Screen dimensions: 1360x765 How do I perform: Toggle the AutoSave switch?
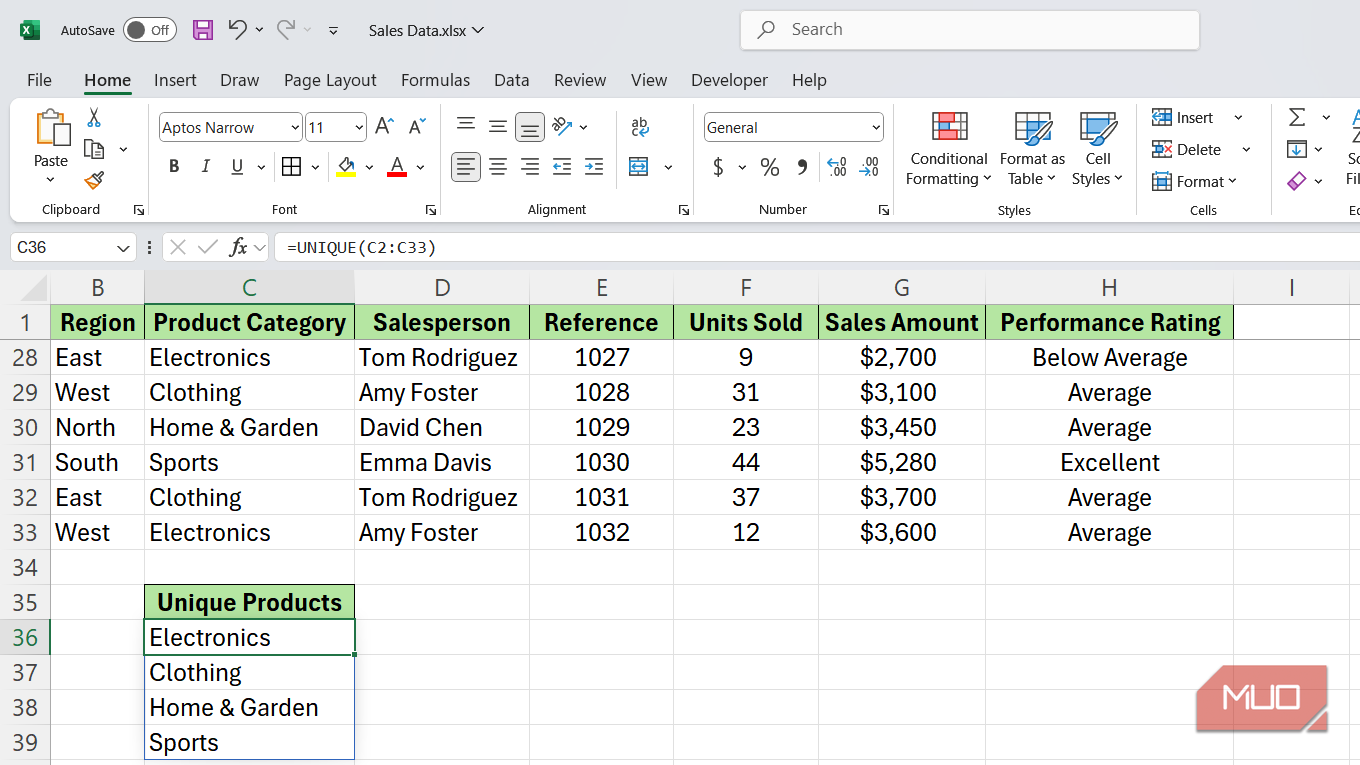[x=150, y=30]
